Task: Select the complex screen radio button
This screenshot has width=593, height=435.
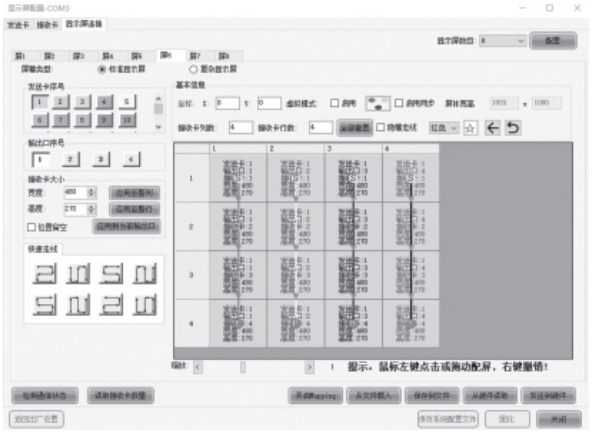Action: 193,69
